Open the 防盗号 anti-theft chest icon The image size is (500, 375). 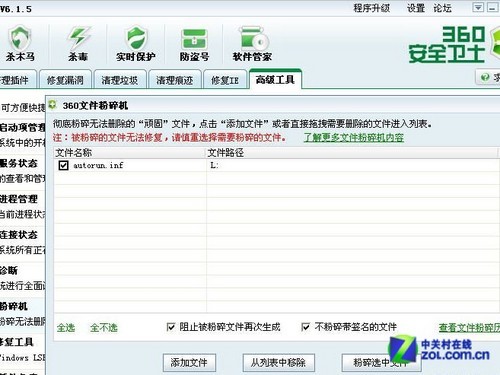pos(194,44)
